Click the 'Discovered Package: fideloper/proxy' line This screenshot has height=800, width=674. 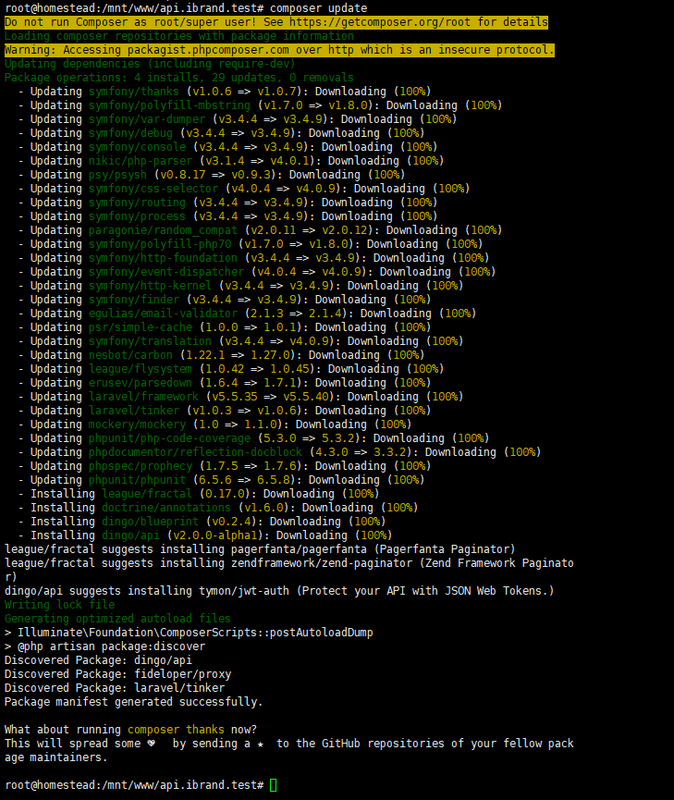coord(118,674)
